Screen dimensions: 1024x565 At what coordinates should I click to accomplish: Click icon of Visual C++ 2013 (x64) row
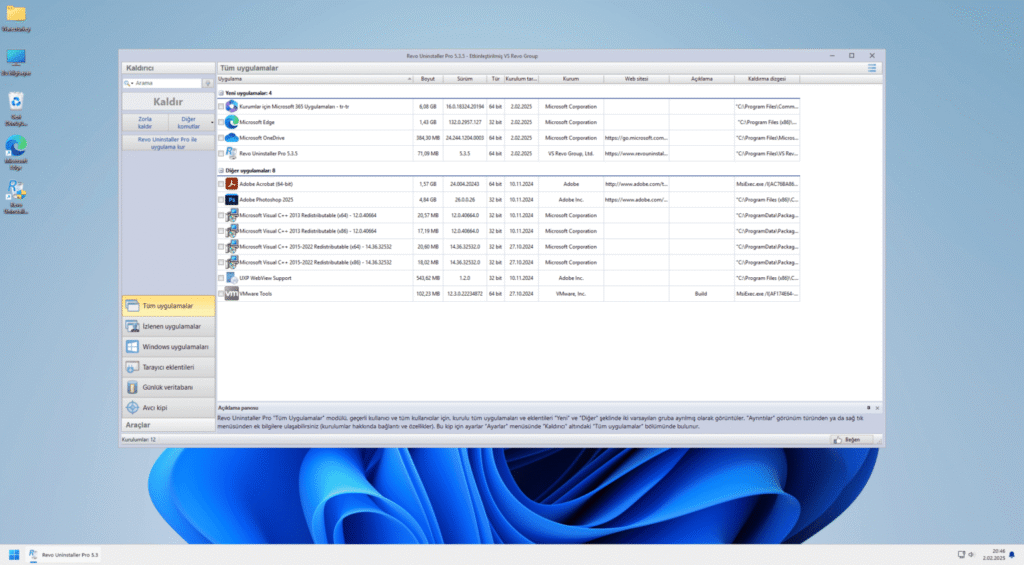(x=231, y=216)
